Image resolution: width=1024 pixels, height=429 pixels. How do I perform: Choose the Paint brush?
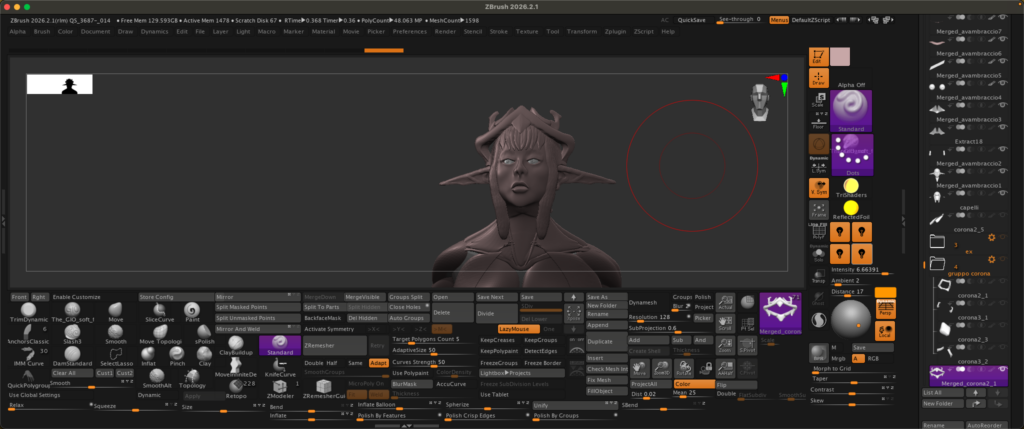tap(192, 312)
